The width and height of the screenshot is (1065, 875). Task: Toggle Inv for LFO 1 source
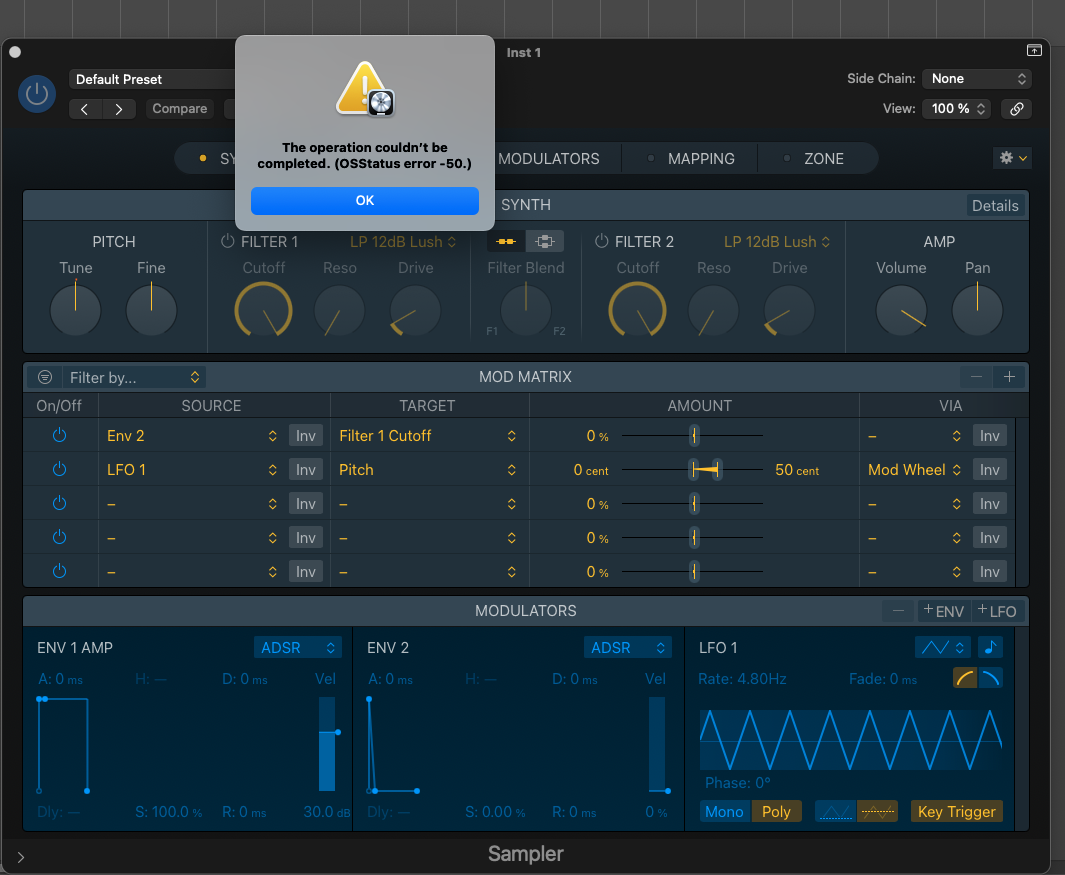tap(305, 469)
